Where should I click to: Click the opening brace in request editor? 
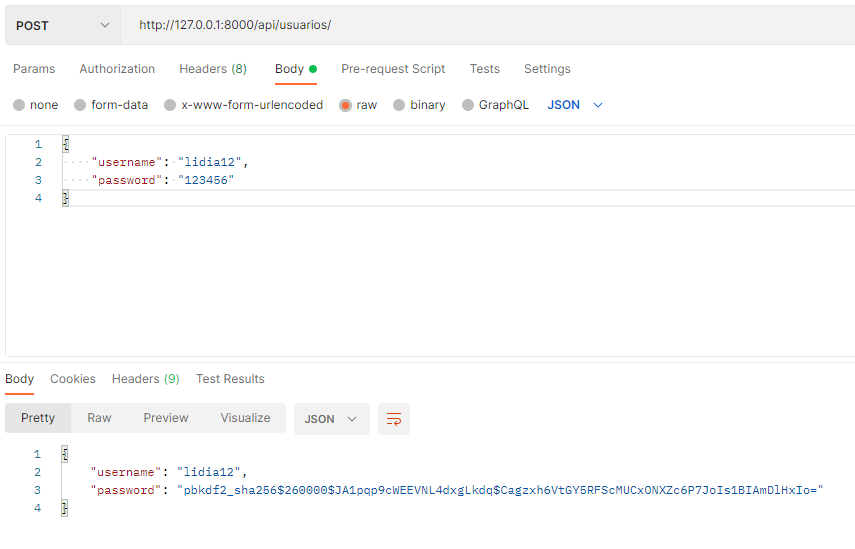click(x=65, y=144)
